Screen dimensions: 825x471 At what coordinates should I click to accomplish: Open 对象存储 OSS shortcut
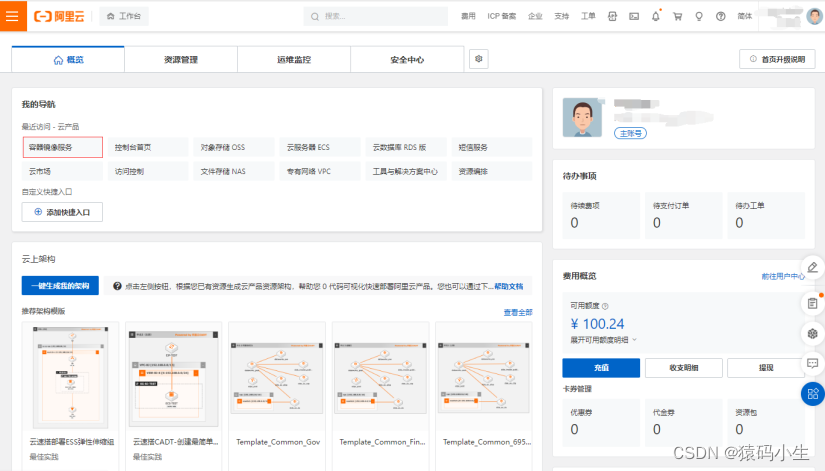[234, 147]
